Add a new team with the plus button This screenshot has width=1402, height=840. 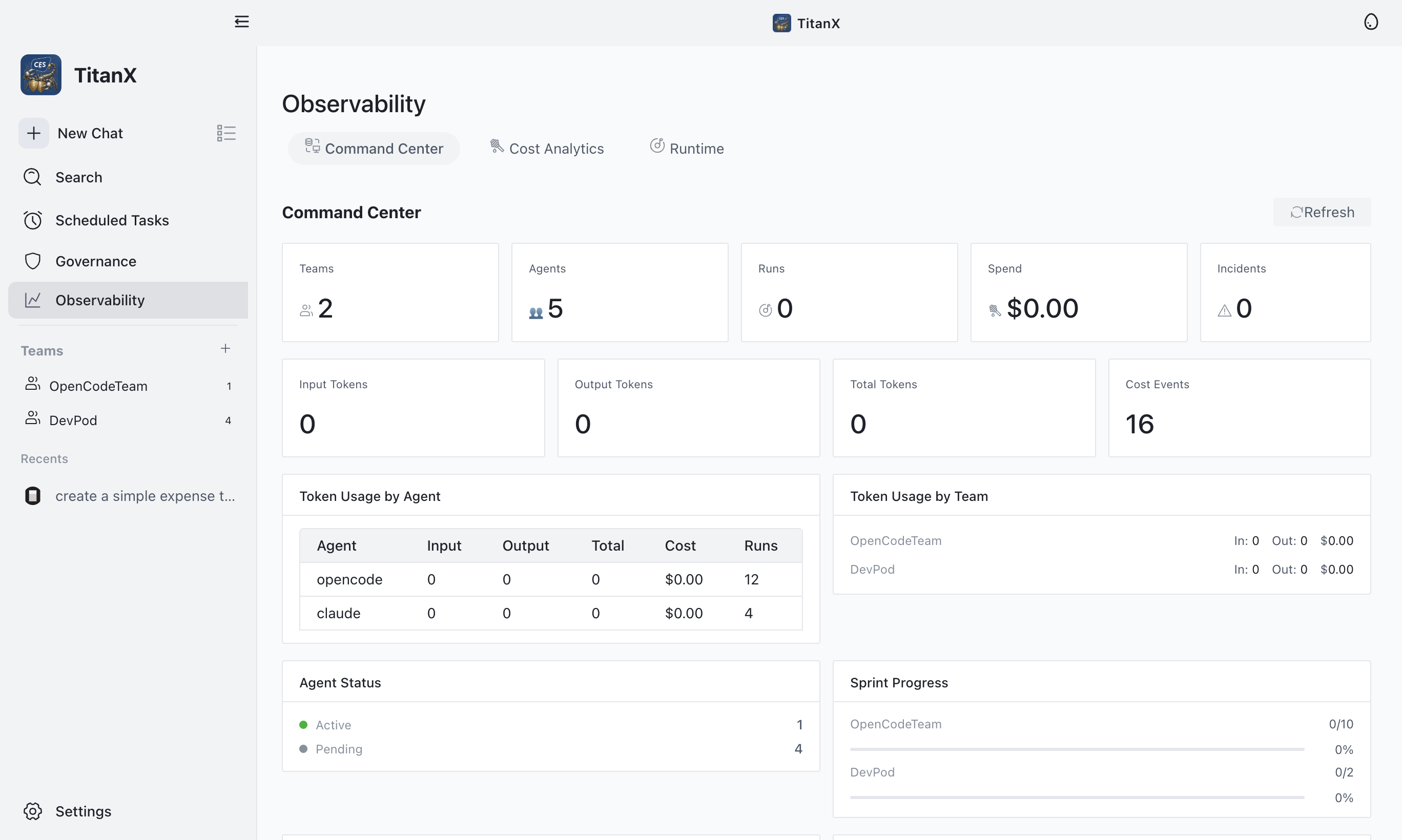[x=225, y=349]
